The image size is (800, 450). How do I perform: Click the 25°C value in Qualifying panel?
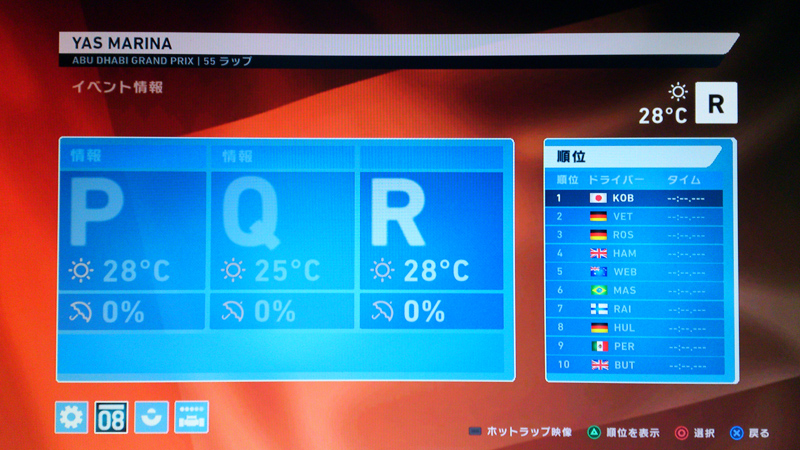[287, 271]
